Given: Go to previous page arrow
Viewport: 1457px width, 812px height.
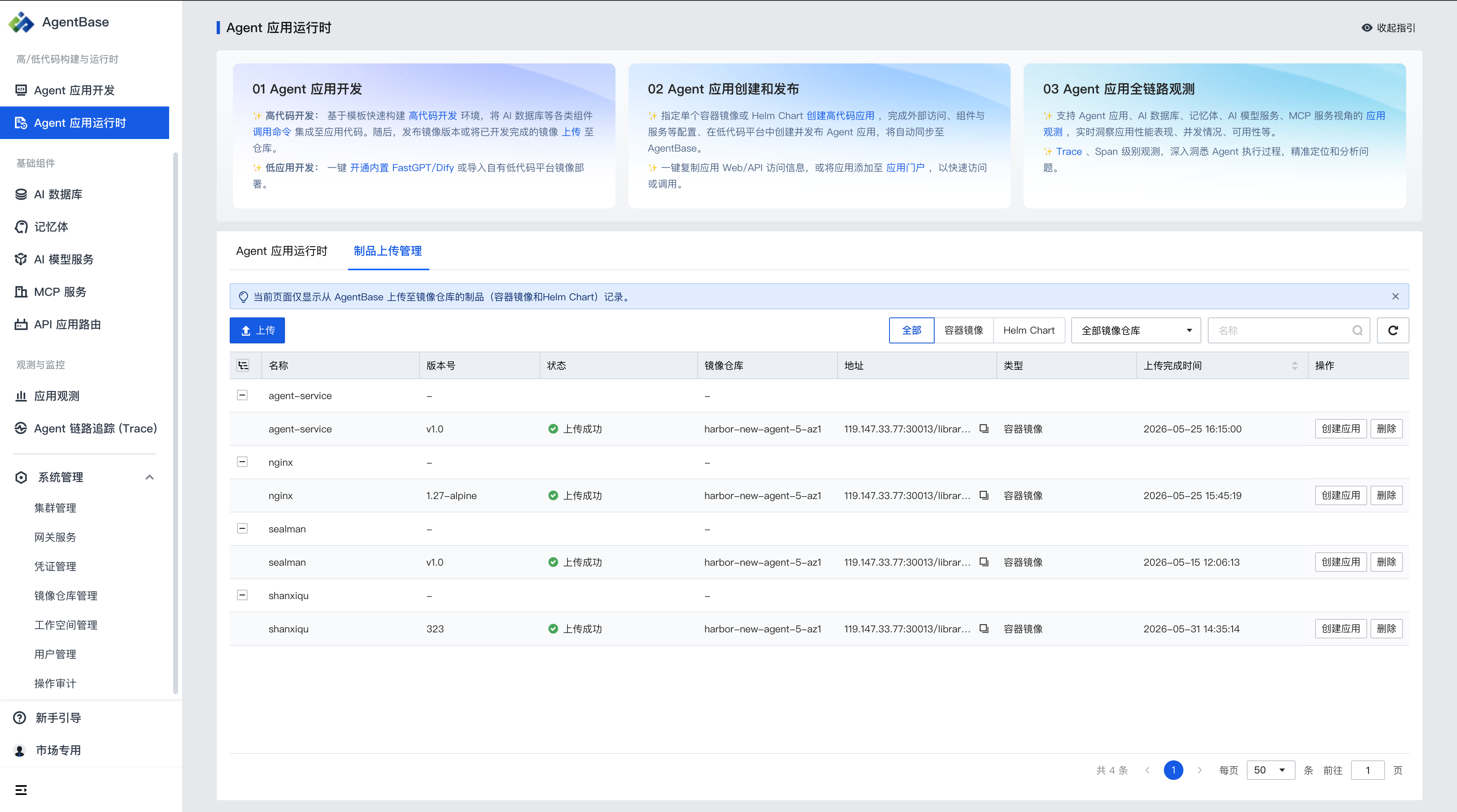Looking at the screenshot, I should coord(1148,770).
